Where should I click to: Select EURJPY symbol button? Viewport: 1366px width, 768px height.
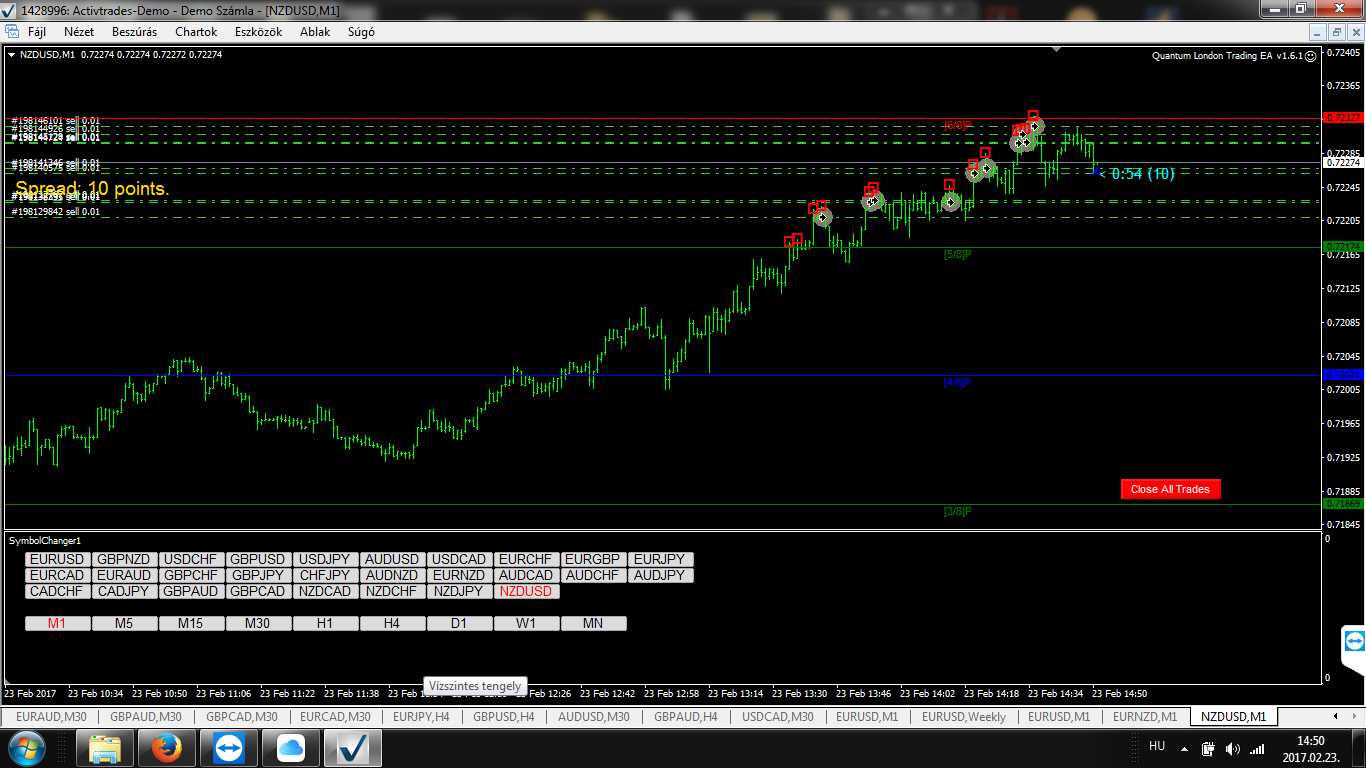(x=661, y=560)
